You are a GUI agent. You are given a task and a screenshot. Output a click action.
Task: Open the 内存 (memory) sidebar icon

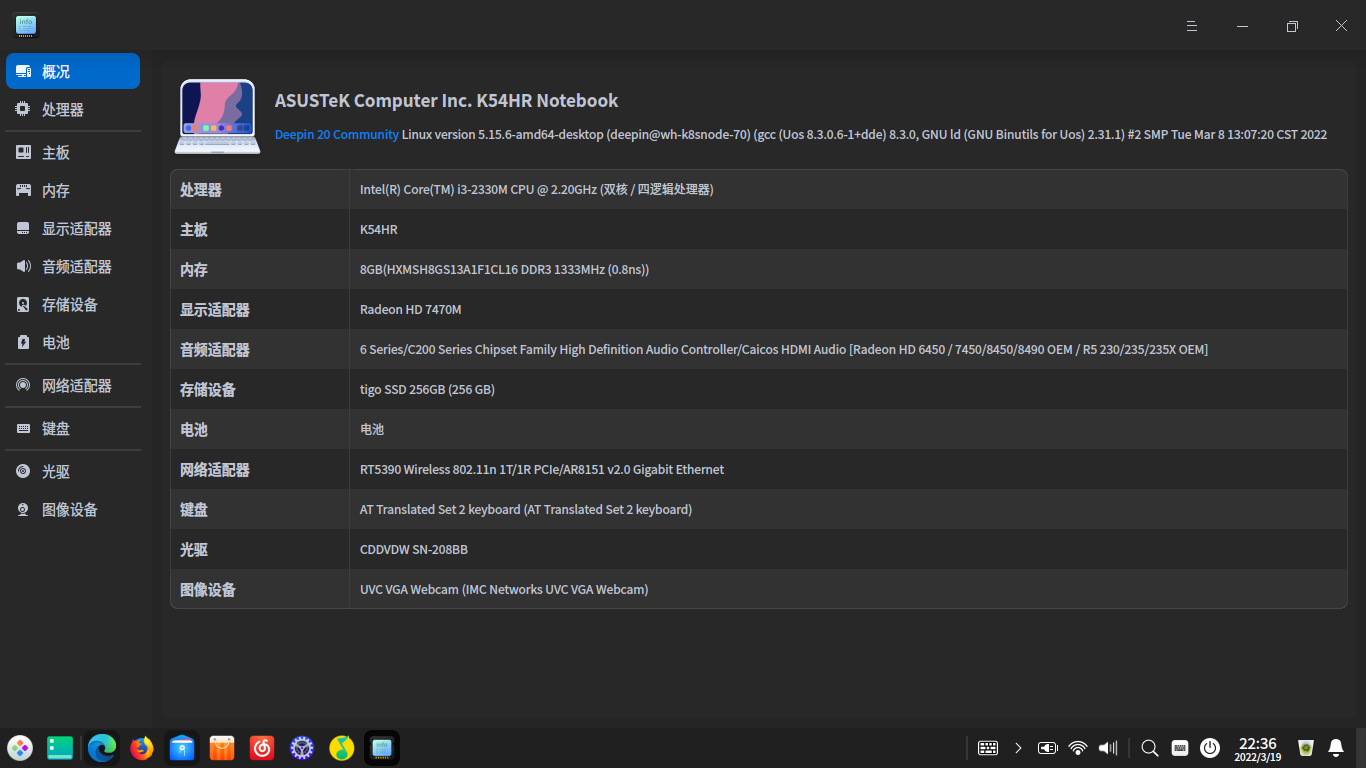point(23,191)
